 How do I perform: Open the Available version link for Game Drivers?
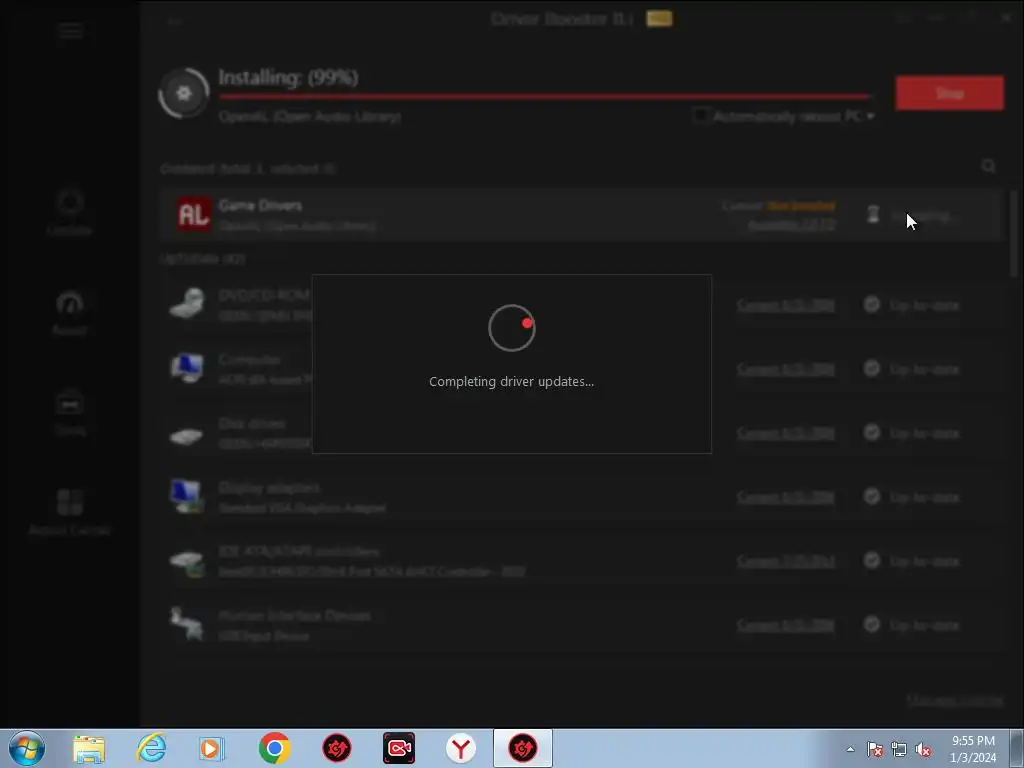(792, 225)
